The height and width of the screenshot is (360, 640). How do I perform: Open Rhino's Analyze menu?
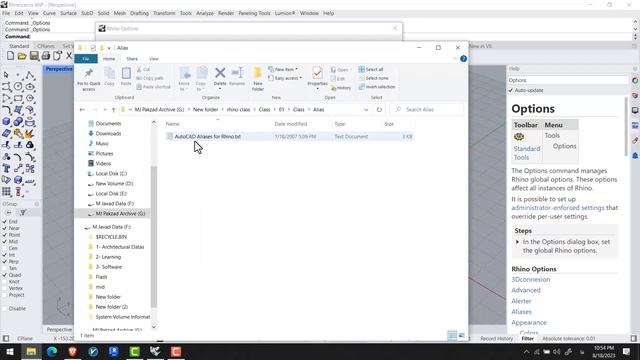click(x=204, y=13)
